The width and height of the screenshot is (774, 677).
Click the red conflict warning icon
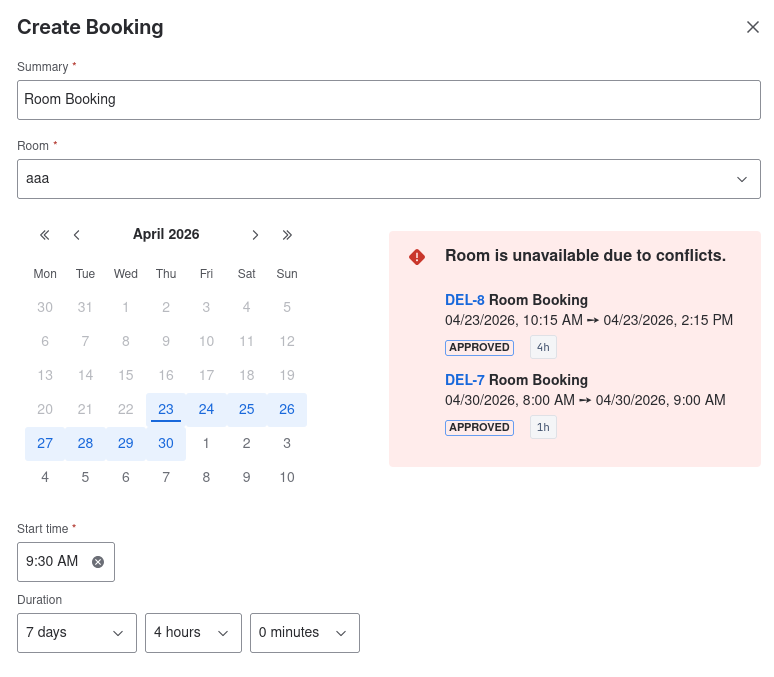(417, 257)
